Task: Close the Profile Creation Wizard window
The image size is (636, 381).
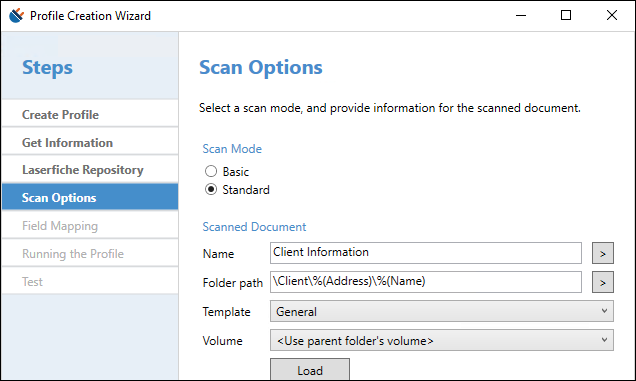Action: pyautogui.click(x=612, y=15)
